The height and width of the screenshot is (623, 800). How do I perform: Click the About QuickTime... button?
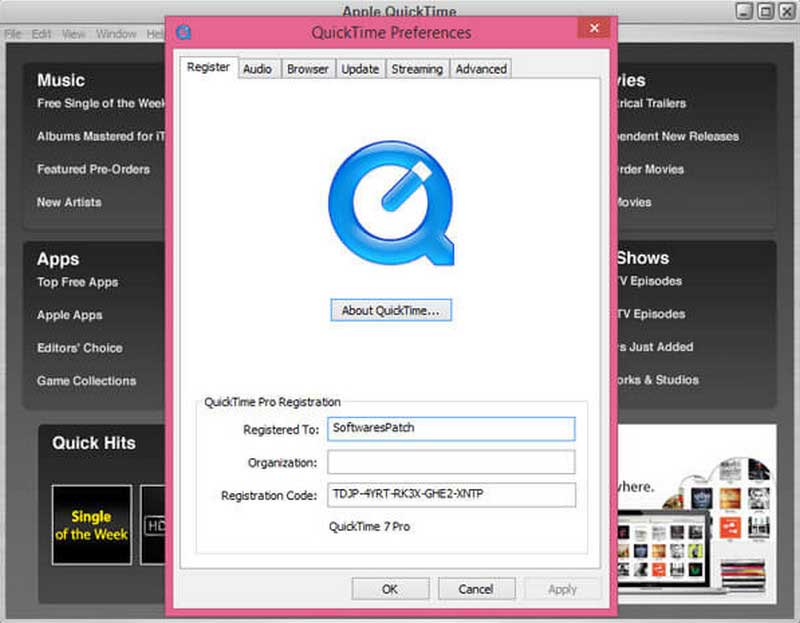click(391, 310)
